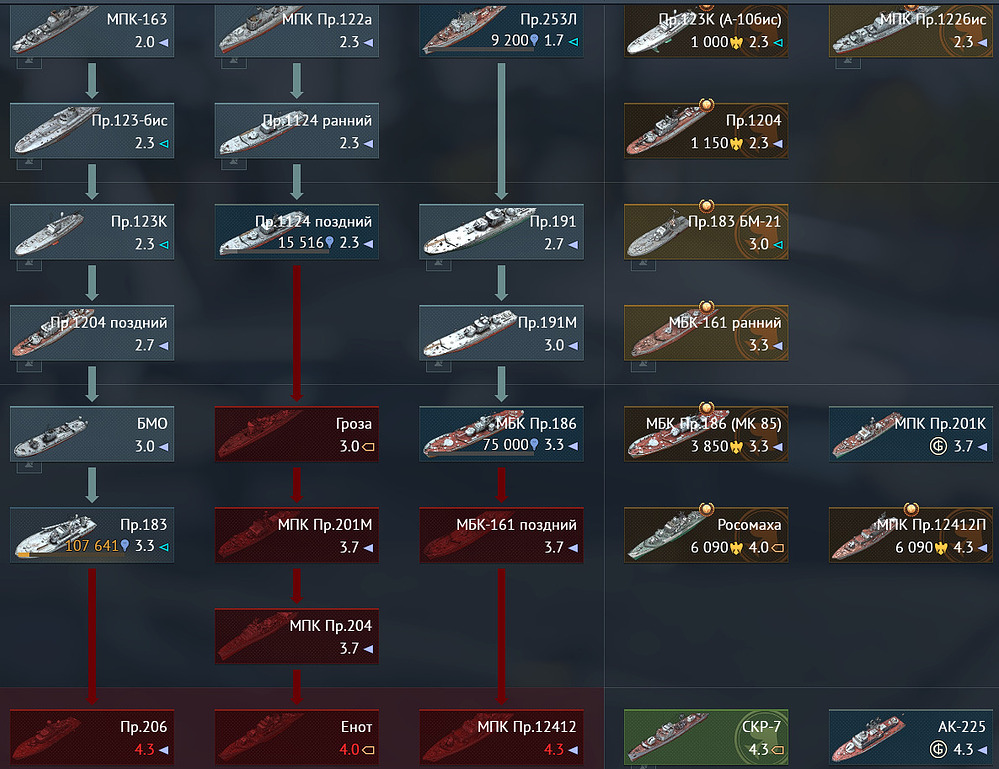Screen dimensions: 999x769
Task: Click the small tag under МПК-163 card
Action: point(29,62)
